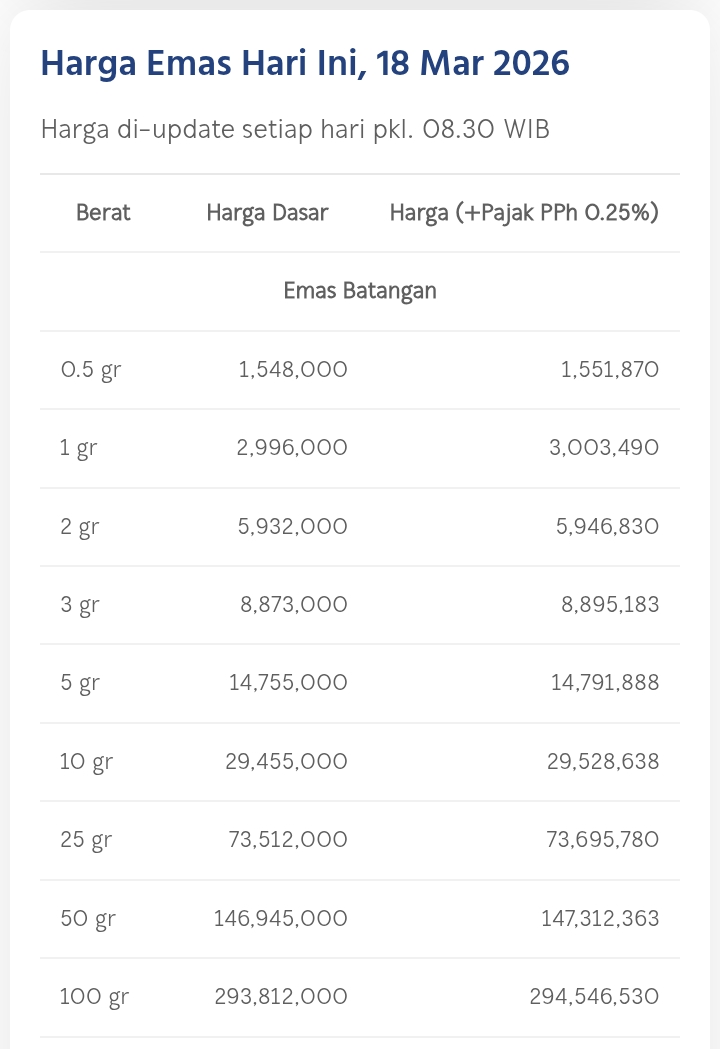Click base price 14,755,000
The height and width of the screenshot is (1049, 720).
click(287, 684)
